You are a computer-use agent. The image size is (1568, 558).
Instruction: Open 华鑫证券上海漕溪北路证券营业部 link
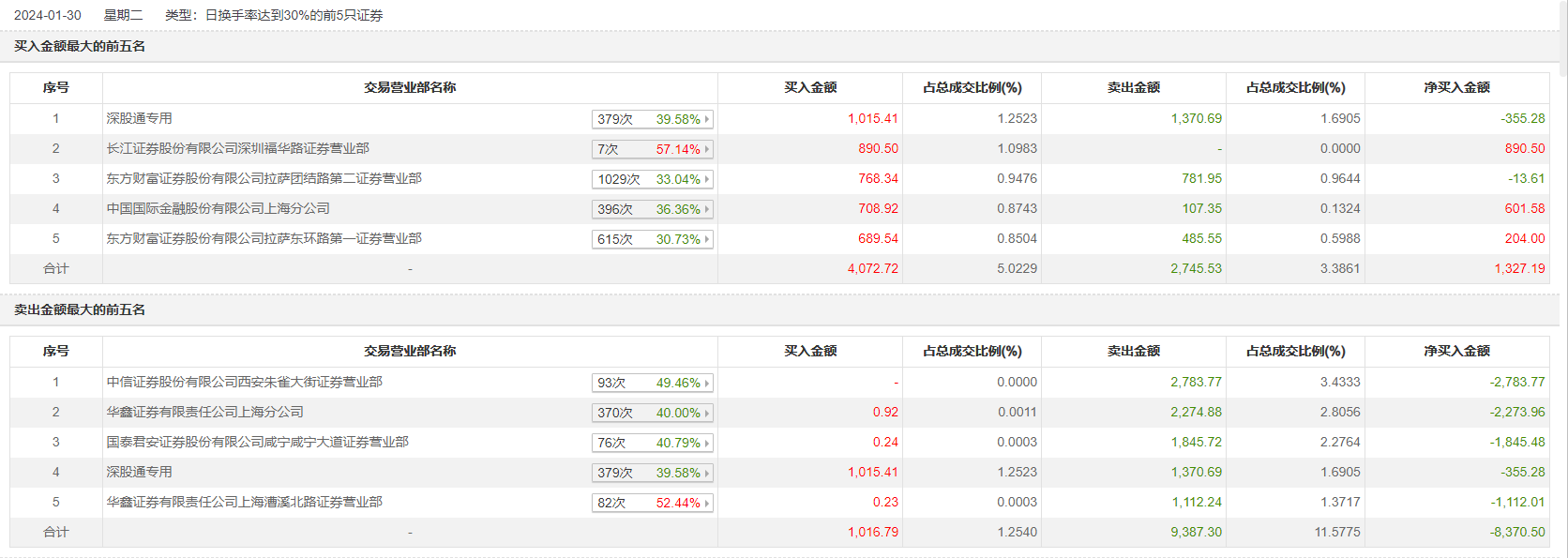pos(244,502)
